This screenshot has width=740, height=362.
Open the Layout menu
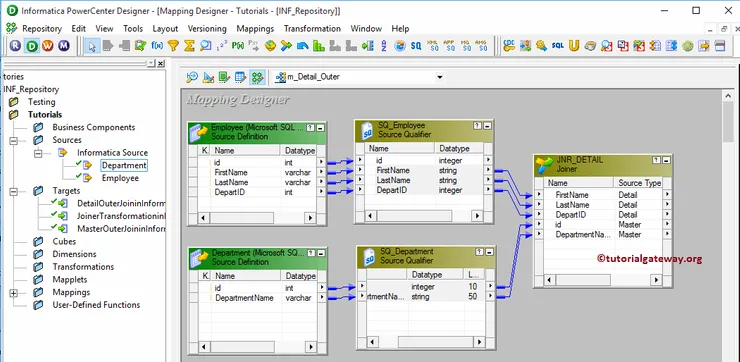click(x=165, y=28)
